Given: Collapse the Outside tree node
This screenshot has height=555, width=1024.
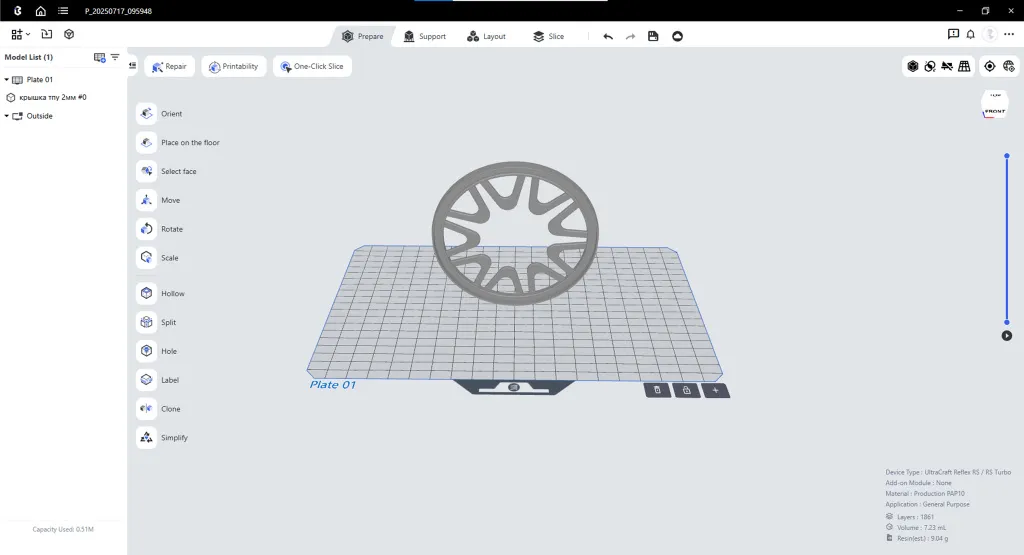Looking at the screenshot, I should tap(7, 116).
